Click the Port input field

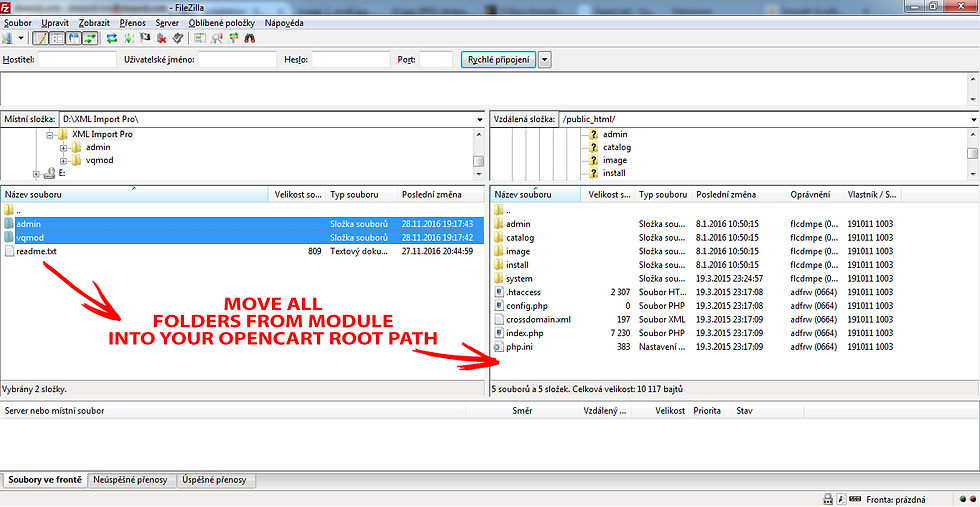pos(436,59)
